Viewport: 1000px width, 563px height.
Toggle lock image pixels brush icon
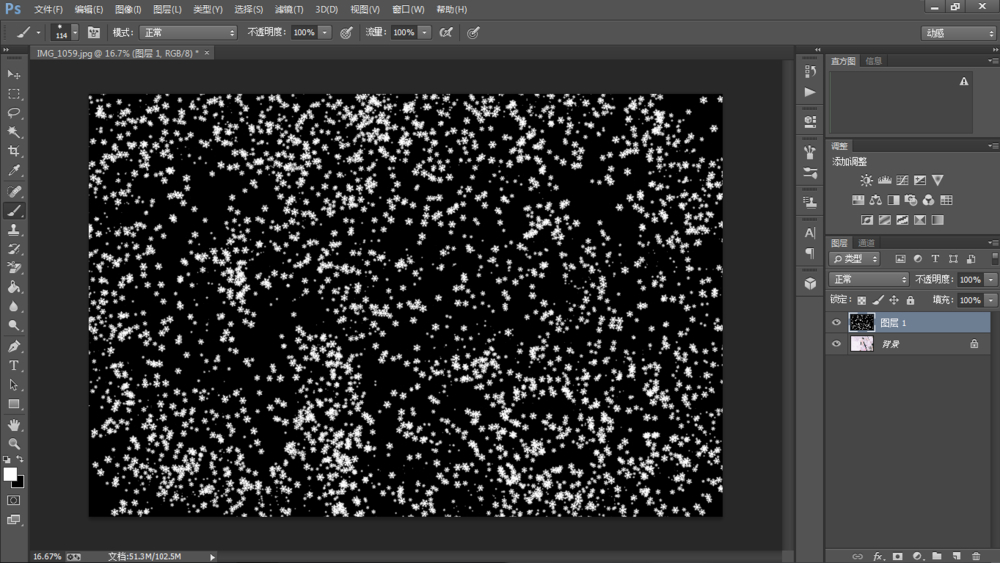[878, 300]
